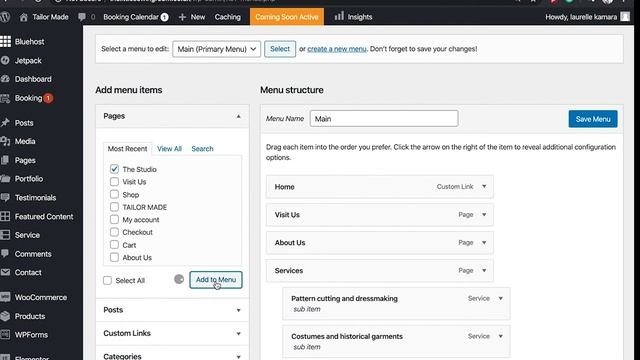Expand the About Us menu item arrow
640x360 pixels.
pos(484,242)
